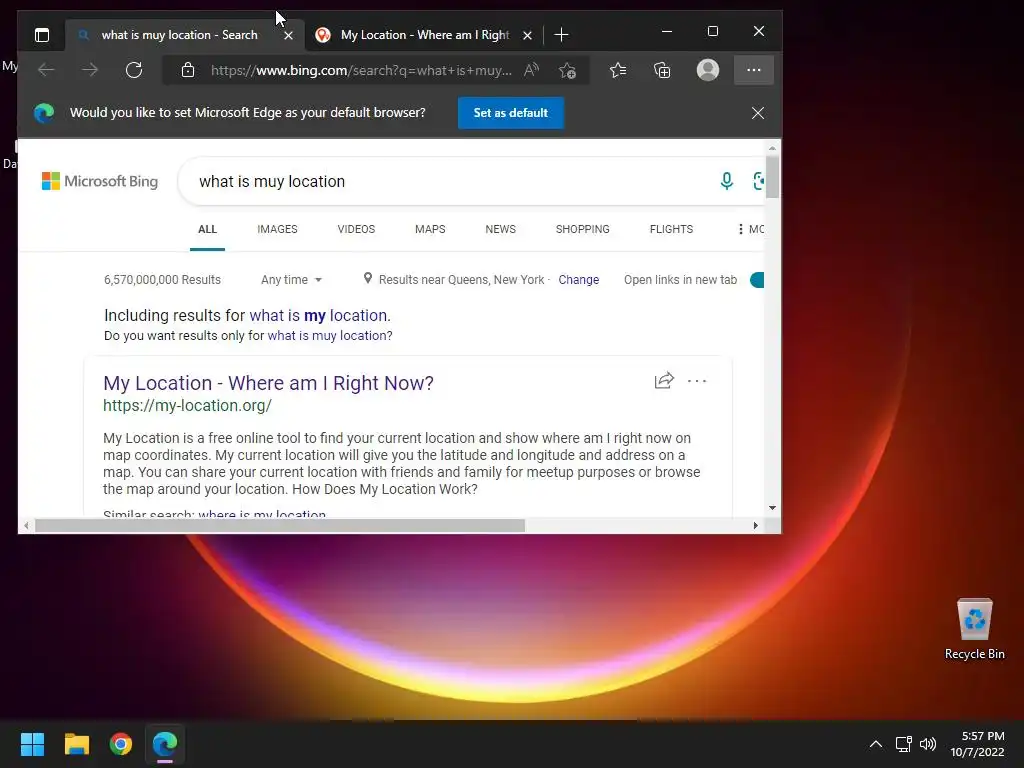
Task: Open the FLIGHTS search tab
Action: pos(671,229)
